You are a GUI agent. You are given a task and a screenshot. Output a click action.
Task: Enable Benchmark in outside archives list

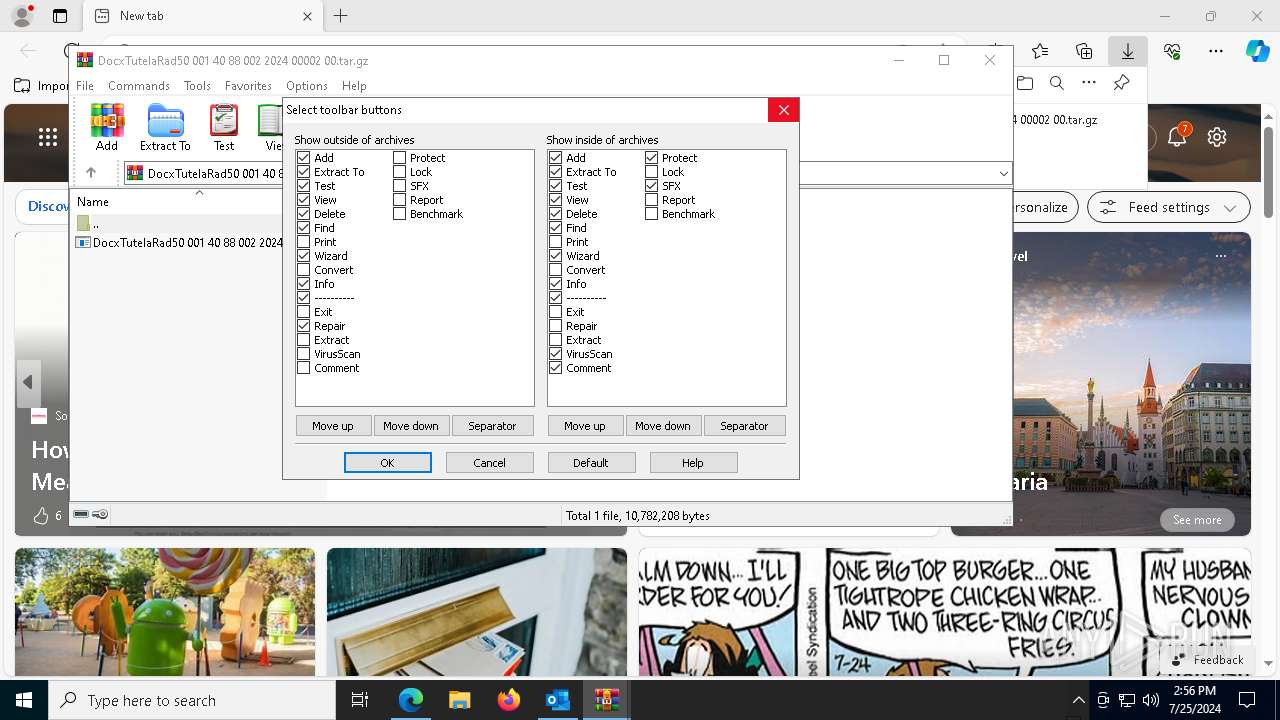click(399, 214)
